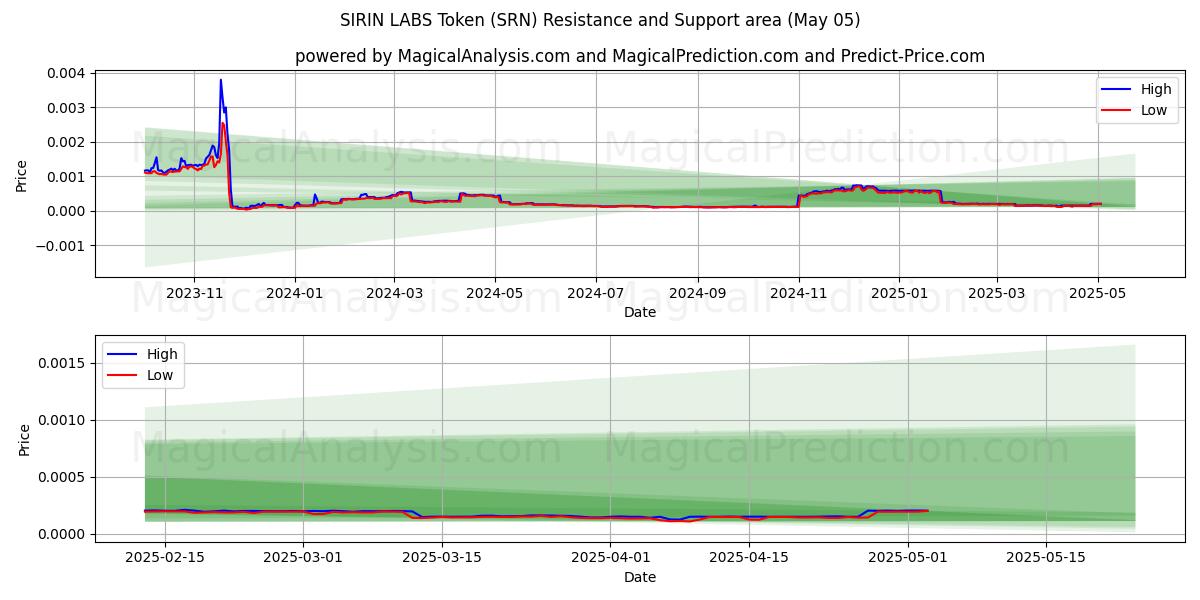Image resolution: width=1200 pixels, height=600 pixels.
Task: Click the 2024-07 date tick label
Action: (596, 294)
